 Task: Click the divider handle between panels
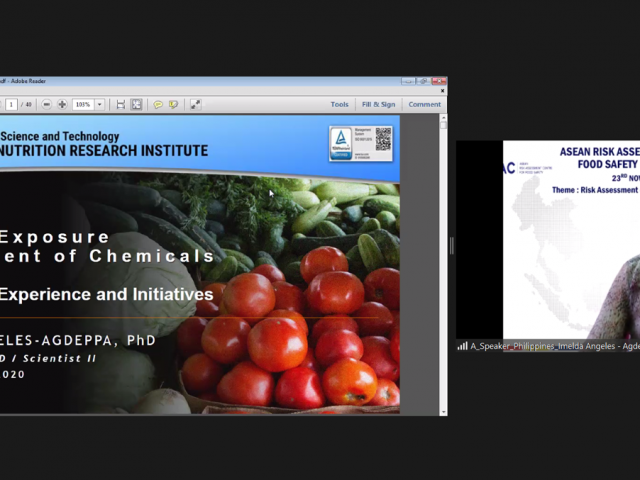pyautogui.click(x=451, y=245)
